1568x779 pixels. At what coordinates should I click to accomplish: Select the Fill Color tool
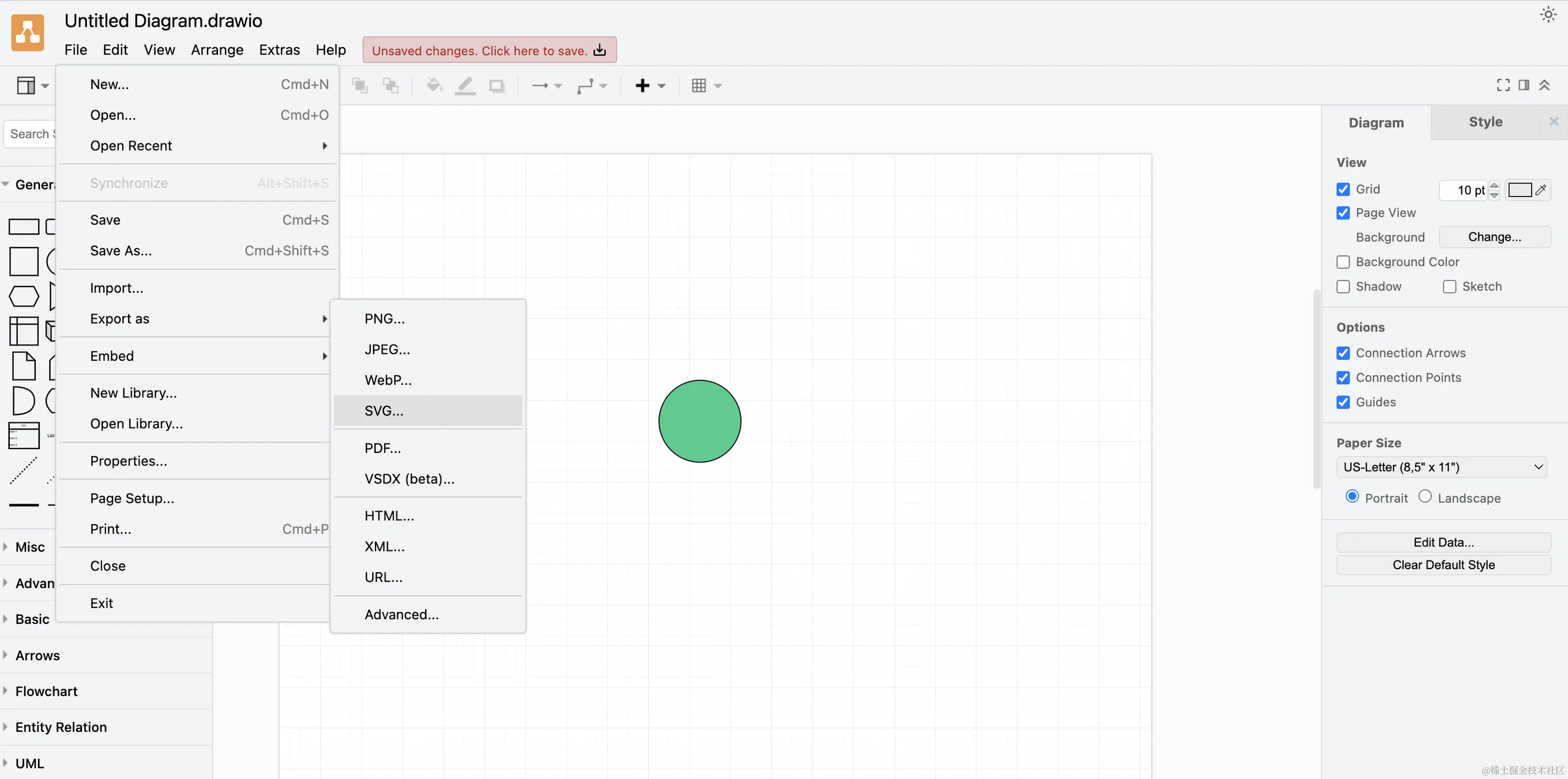(x=433, y=85)
